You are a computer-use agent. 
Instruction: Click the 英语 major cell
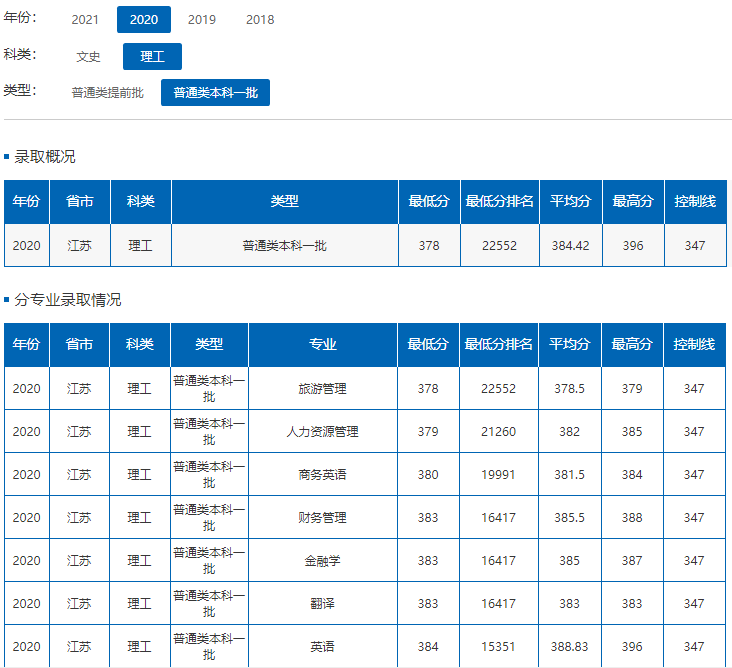point(322,647)
